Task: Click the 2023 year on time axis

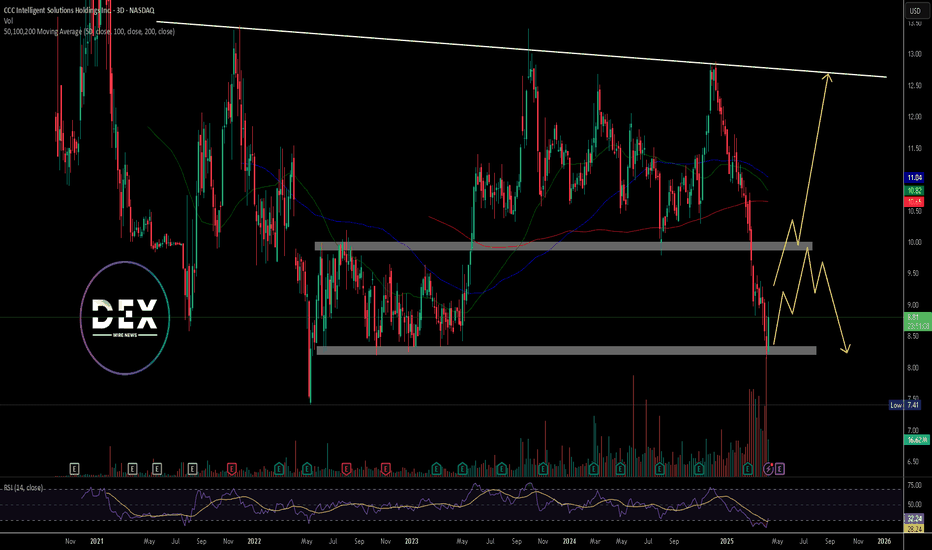Action: tap(411, 541)
